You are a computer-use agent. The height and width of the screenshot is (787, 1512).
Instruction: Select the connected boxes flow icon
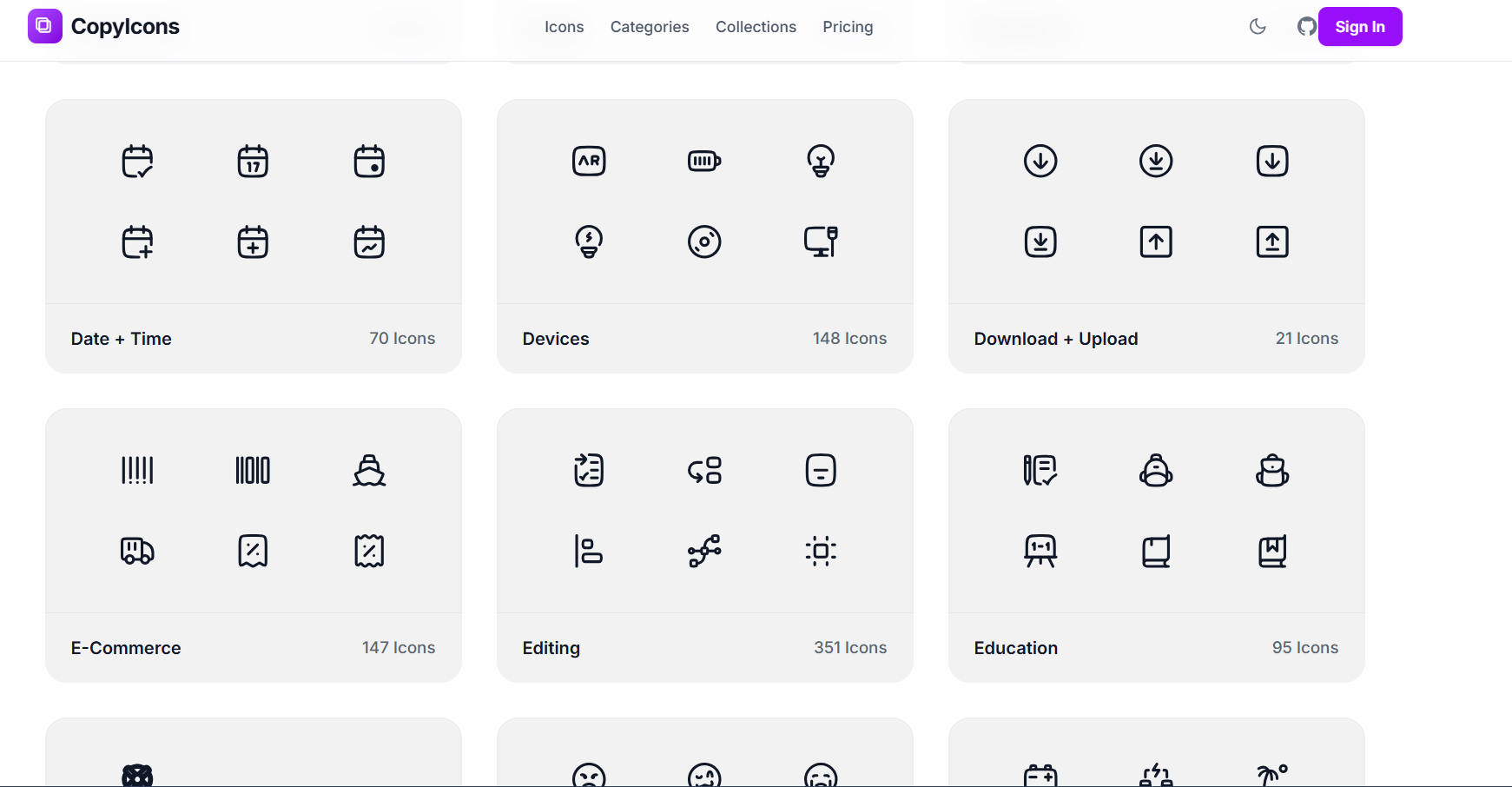[704, 470]
